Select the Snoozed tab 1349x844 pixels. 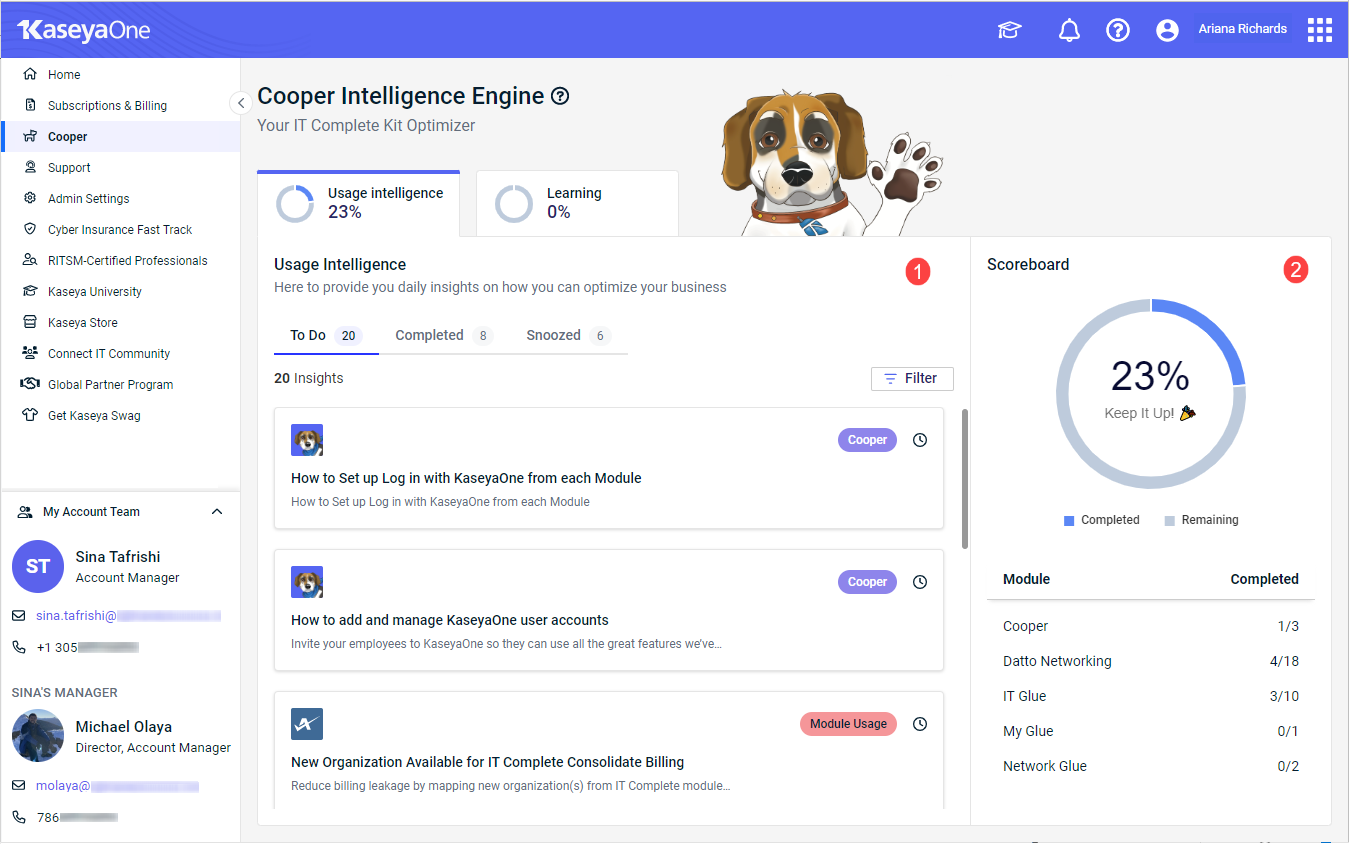(x=569, y=336)
